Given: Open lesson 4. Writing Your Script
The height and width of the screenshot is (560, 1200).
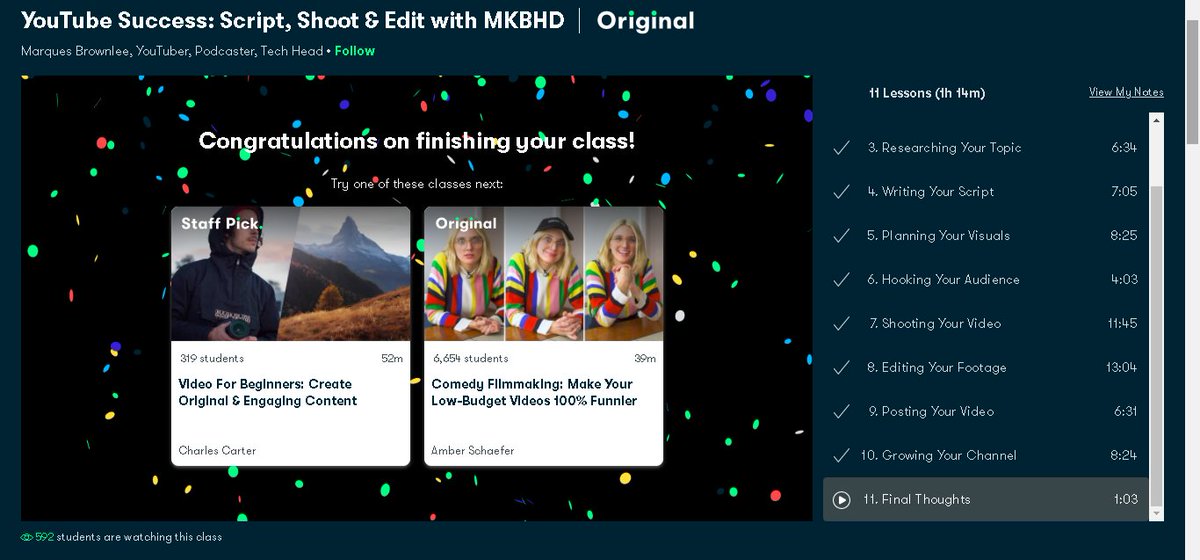Looking at the screenshot, I should coord(986,192).
